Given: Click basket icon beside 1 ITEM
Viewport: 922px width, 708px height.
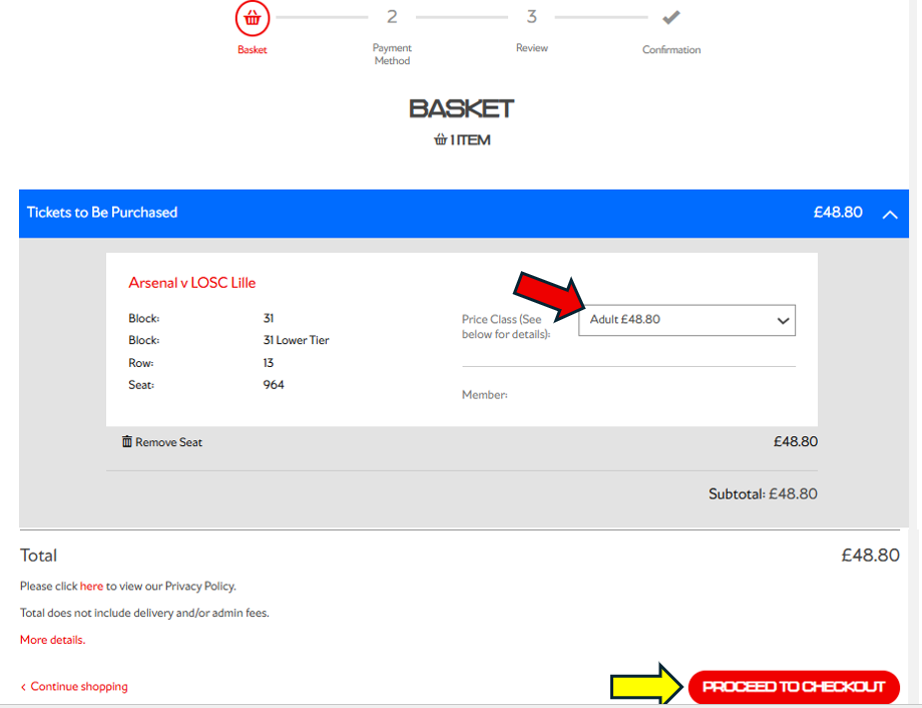Looking at the screenshot, I should (x=440, y=140).
